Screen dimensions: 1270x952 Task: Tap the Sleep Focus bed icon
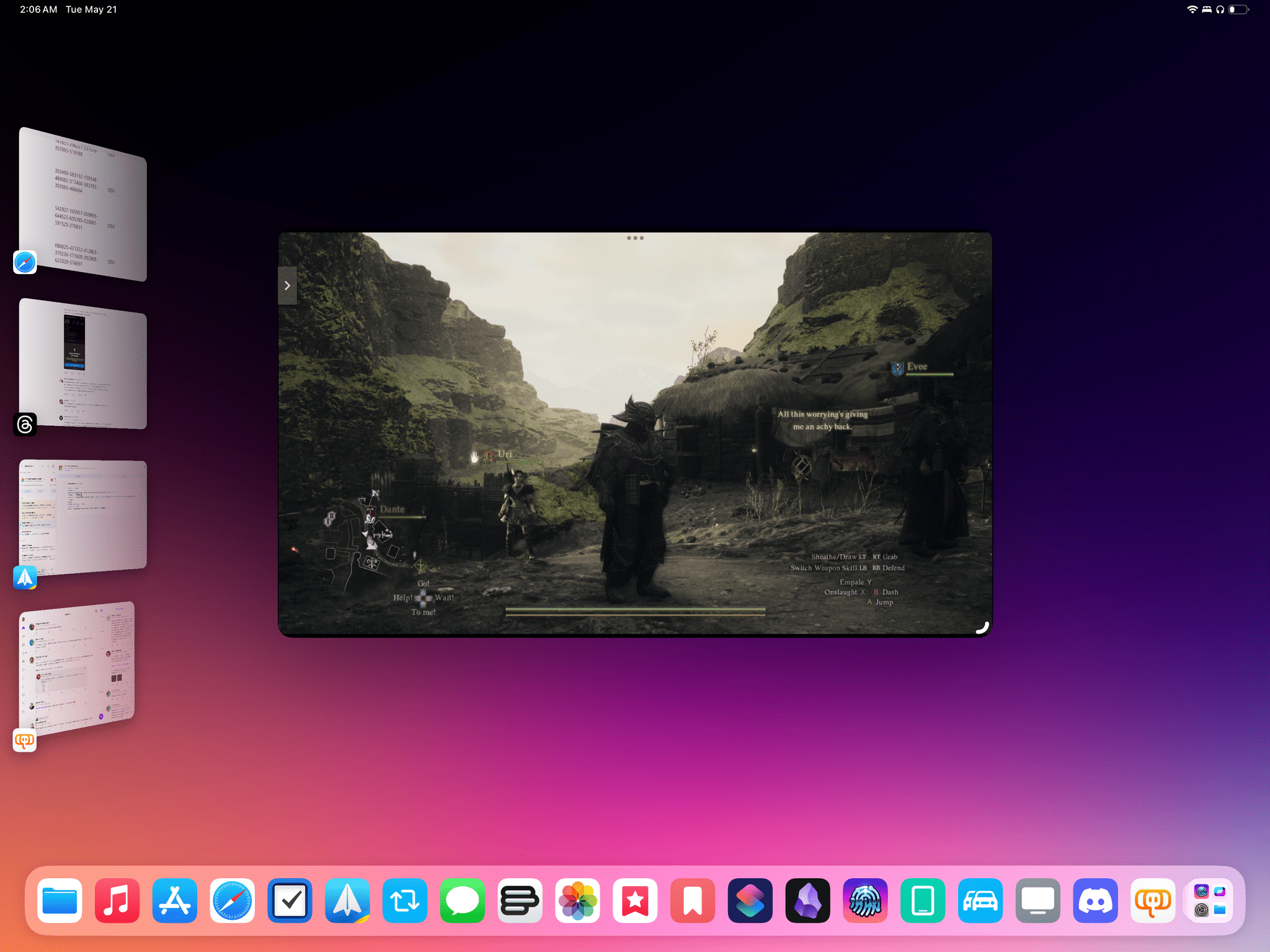coord(1207,9)
